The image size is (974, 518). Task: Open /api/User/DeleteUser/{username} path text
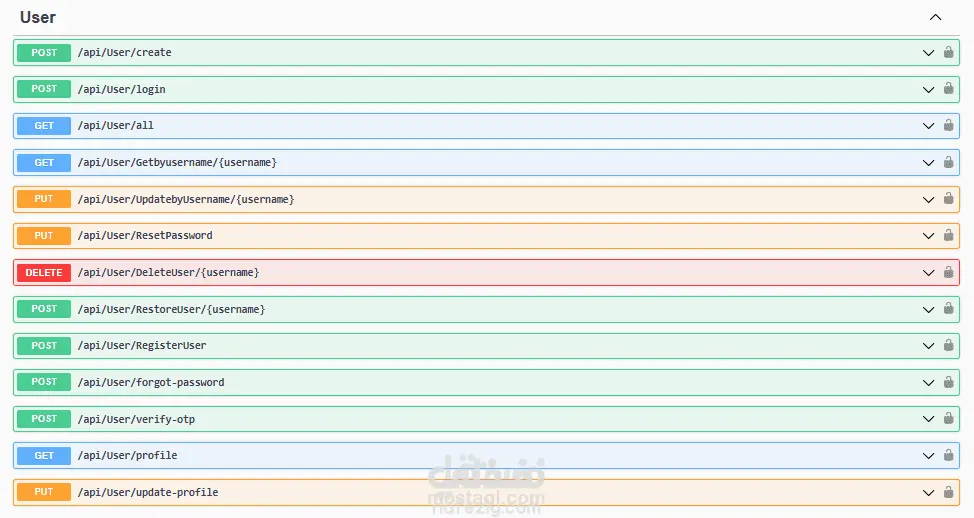tap(168, 273)
